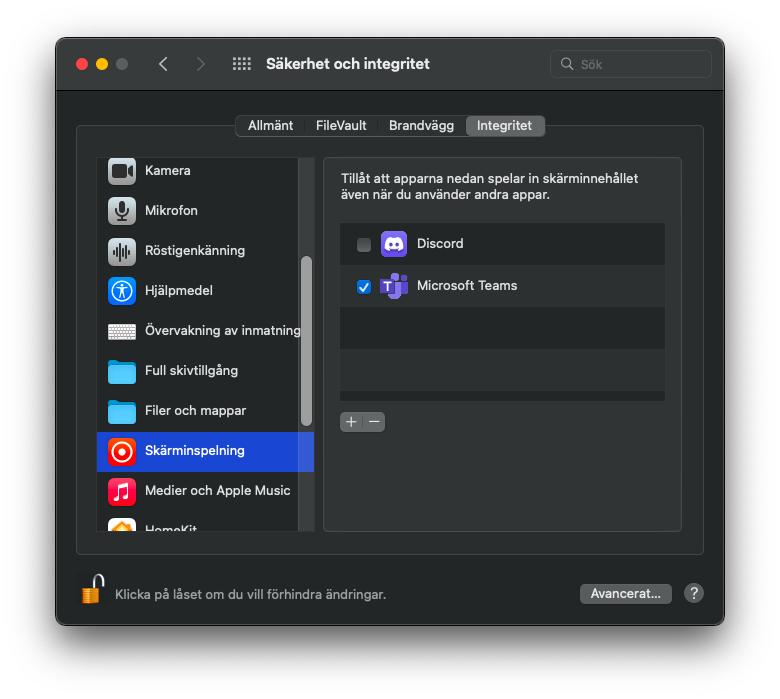Click the sidebar list scrollbar thumb
The width and height of the screenshot is (780, 699).
[x=306, y=341]
